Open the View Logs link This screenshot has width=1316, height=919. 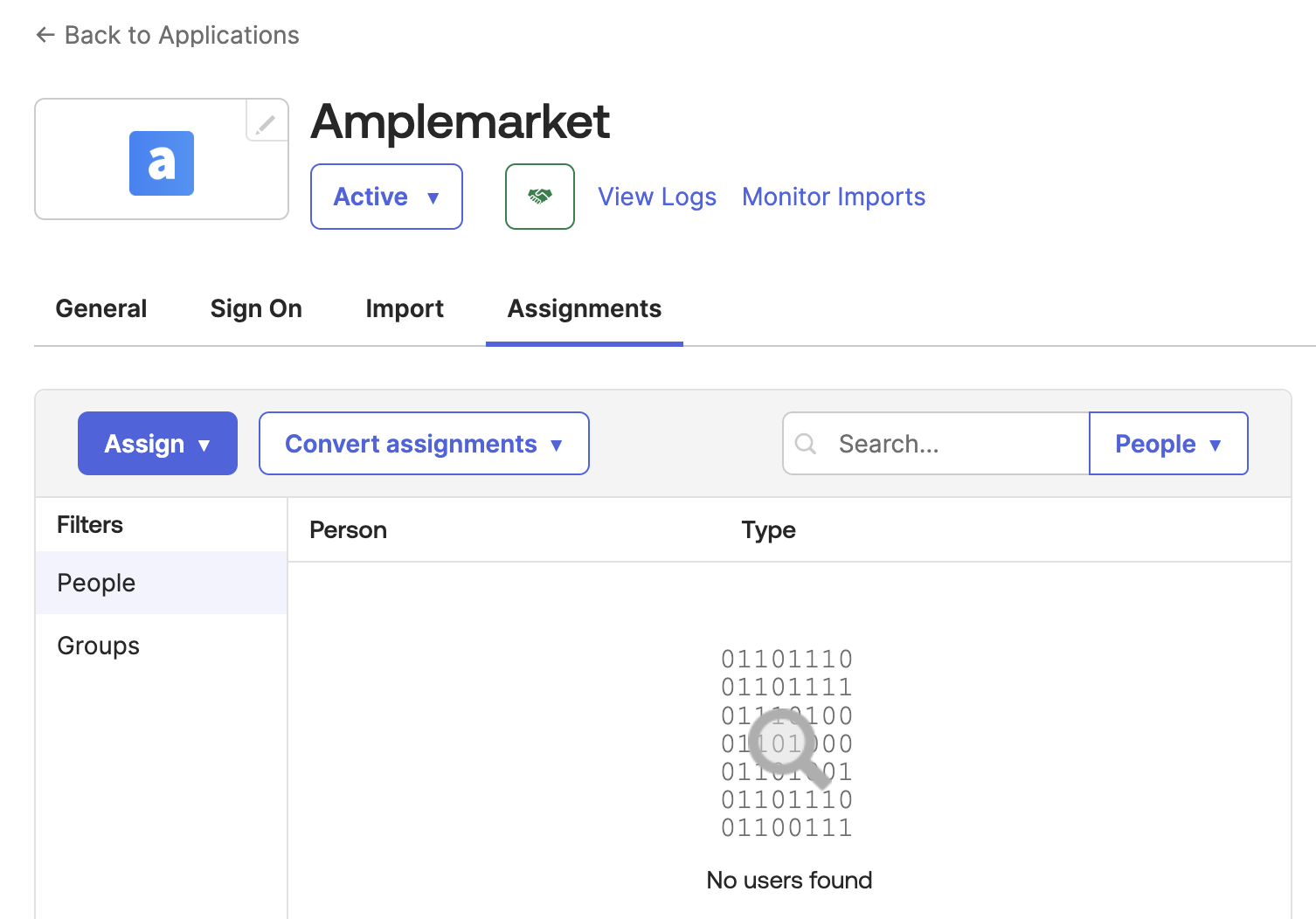pos(657,197)
